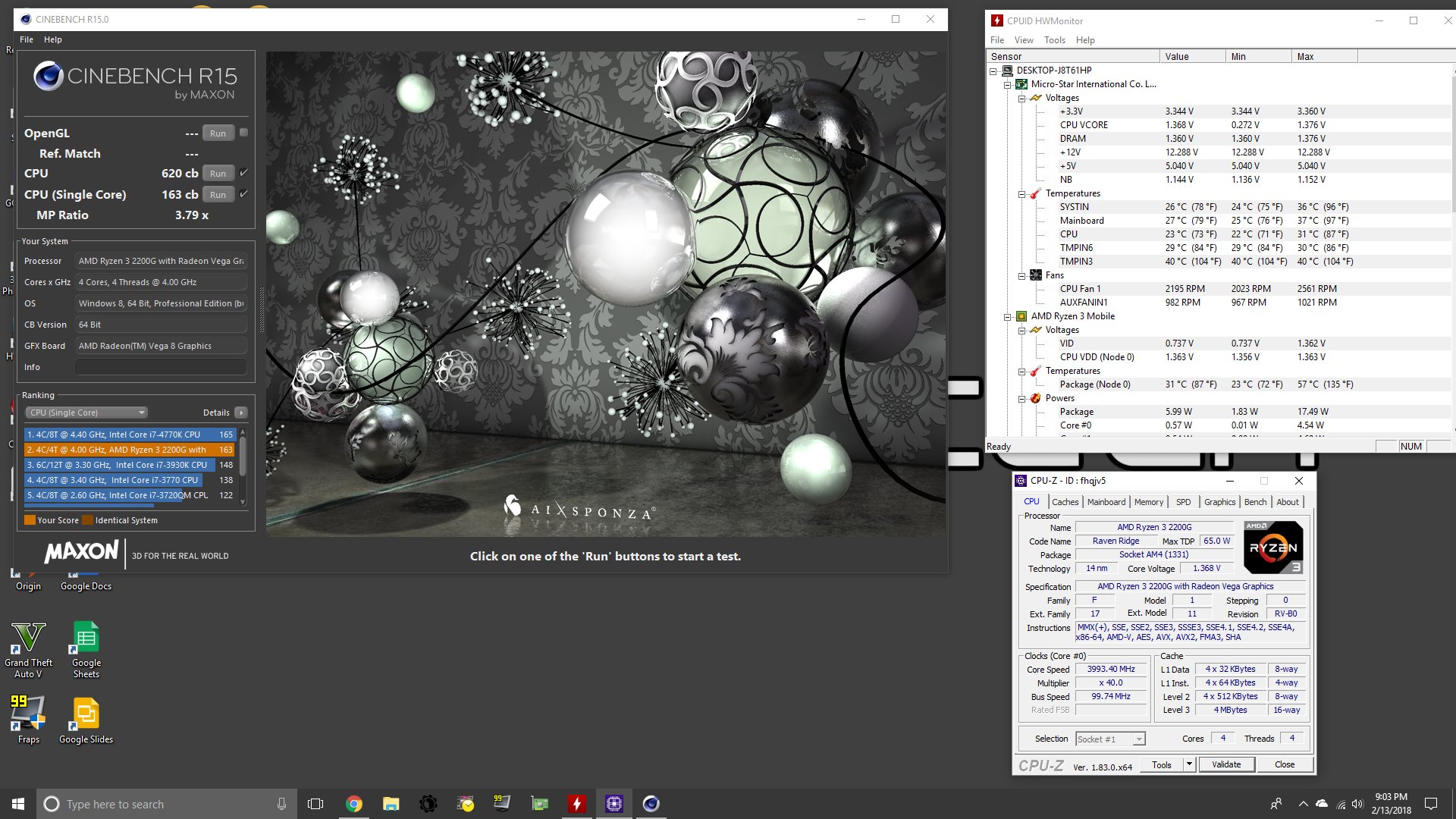The height and width of the screenshot is (819, 1456).
Task: Open File Explorer from the taskbar
Action: 391,804
